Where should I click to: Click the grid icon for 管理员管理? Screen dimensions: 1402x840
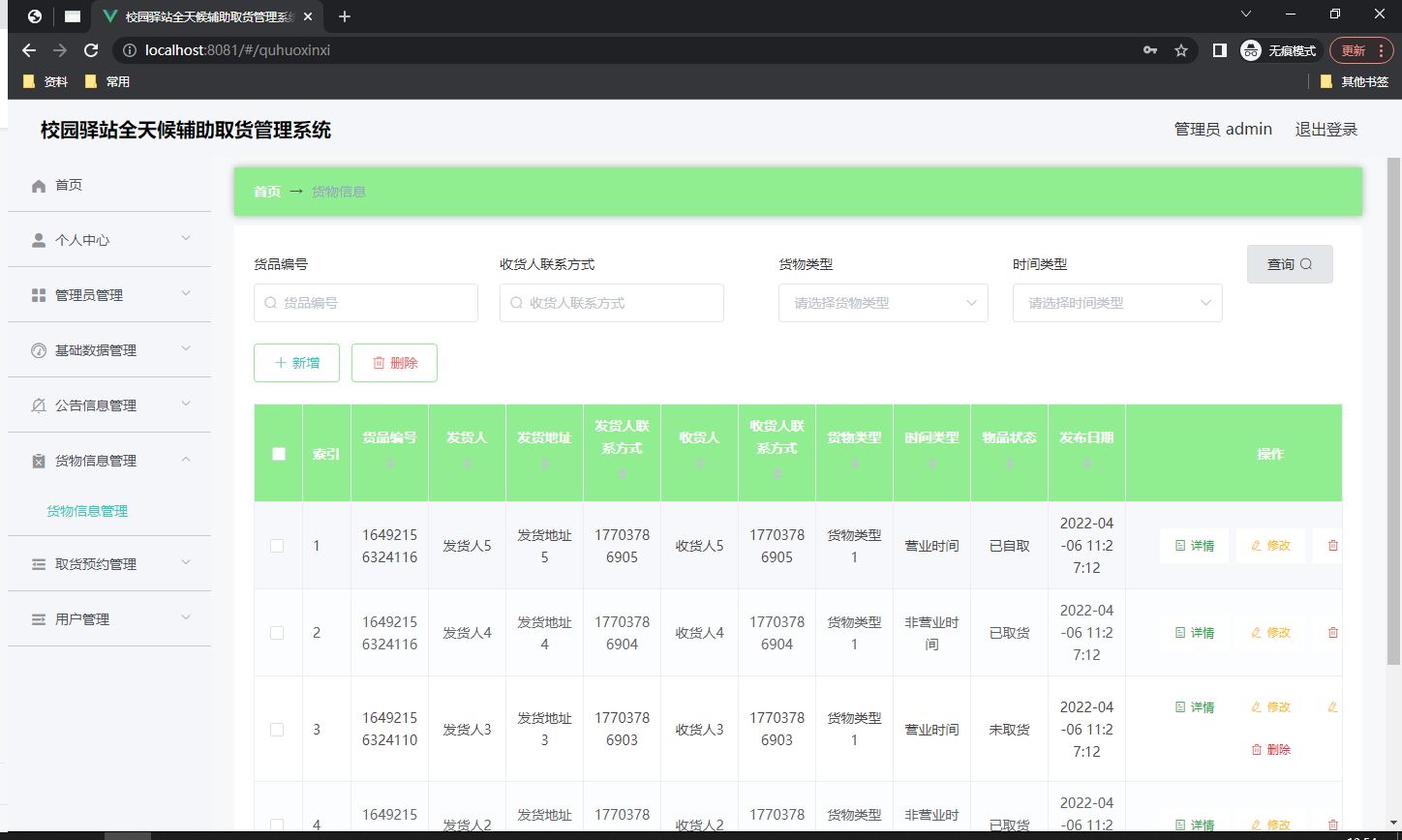pos(39,295)
